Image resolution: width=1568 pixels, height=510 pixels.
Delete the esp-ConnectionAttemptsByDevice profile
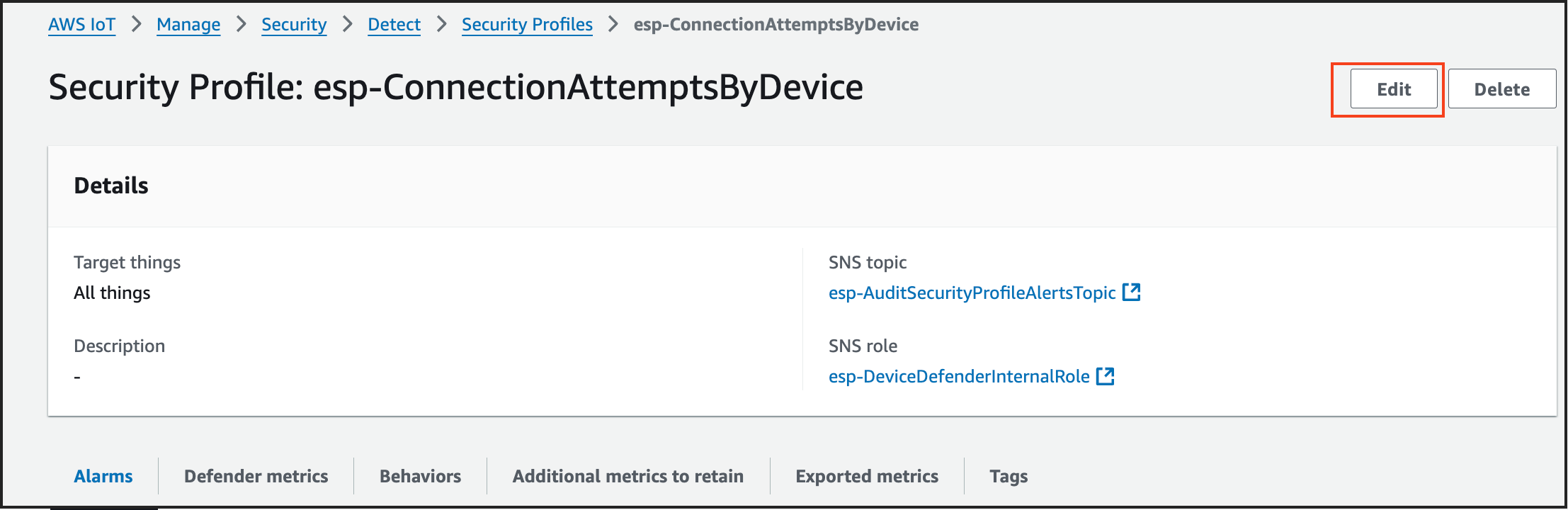coord(1501,89)
